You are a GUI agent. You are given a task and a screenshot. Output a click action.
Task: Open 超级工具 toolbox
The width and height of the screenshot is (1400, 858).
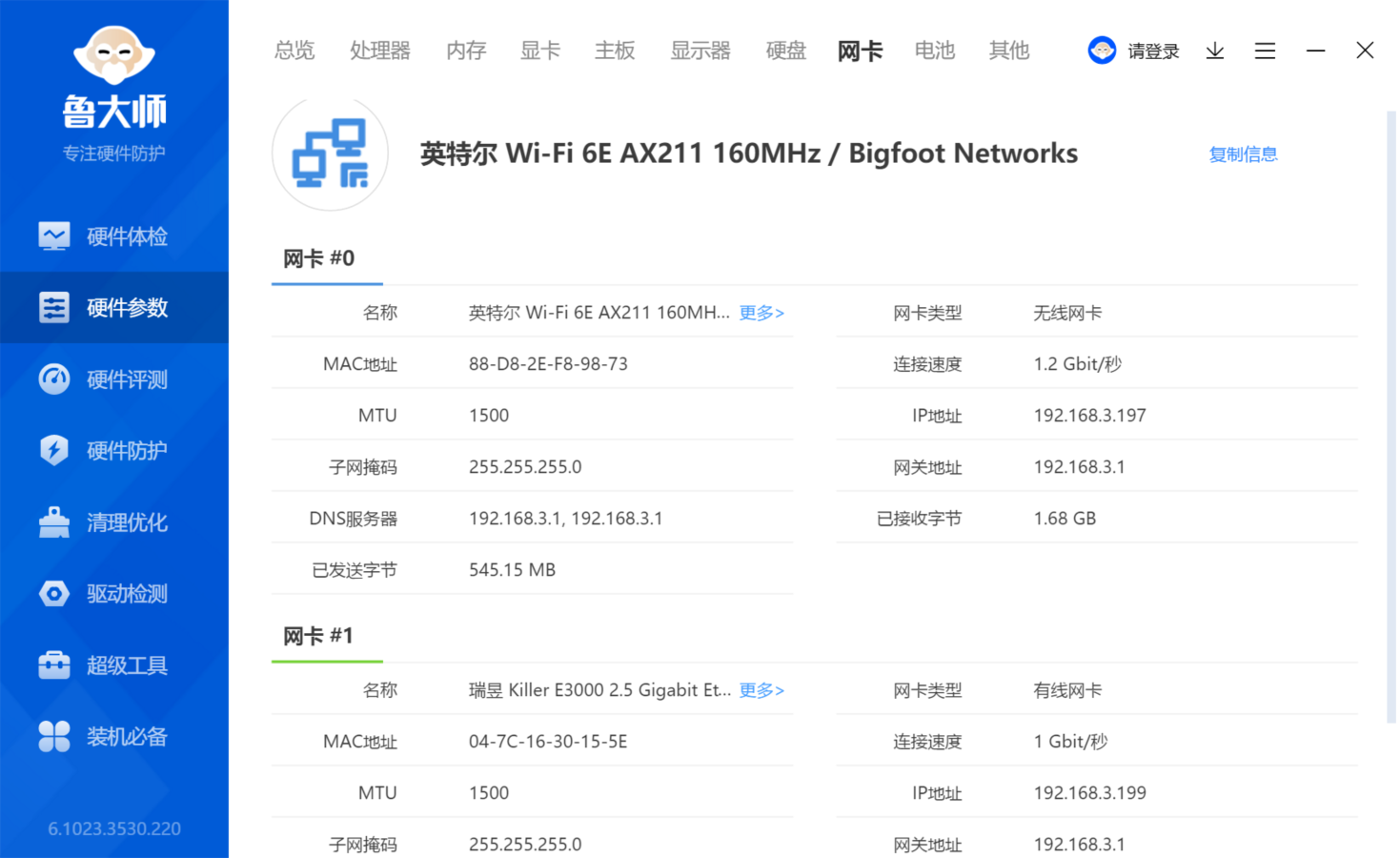(114, 665)
